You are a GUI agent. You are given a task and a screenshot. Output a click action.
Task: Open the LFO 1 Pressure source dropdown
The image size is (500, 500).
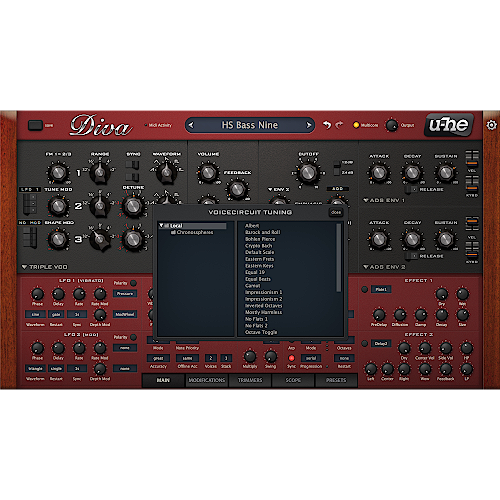[125, 294]
